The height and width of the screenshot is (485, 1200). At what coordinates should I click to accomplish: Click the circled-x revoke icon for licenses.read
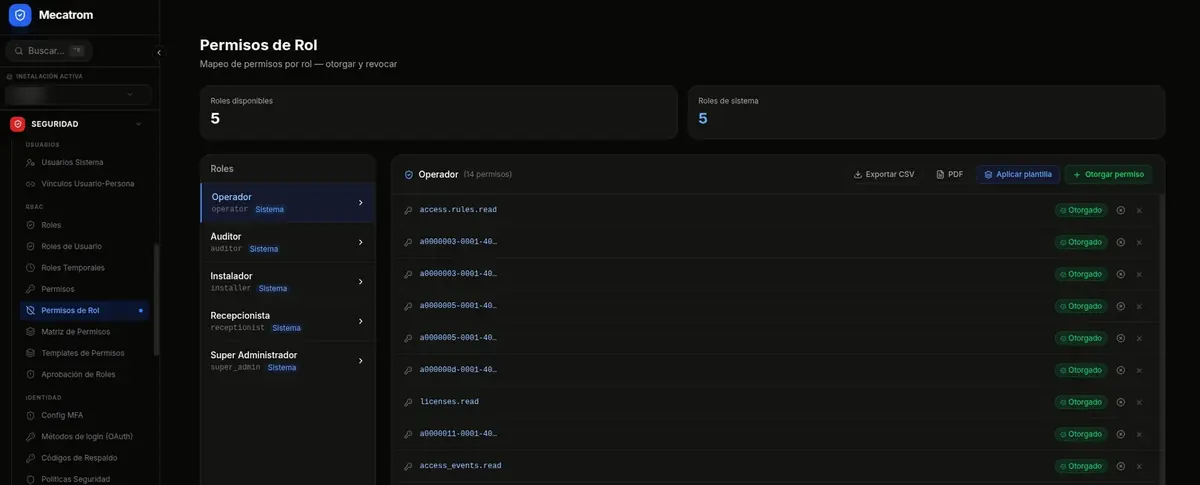point(1121,402)
